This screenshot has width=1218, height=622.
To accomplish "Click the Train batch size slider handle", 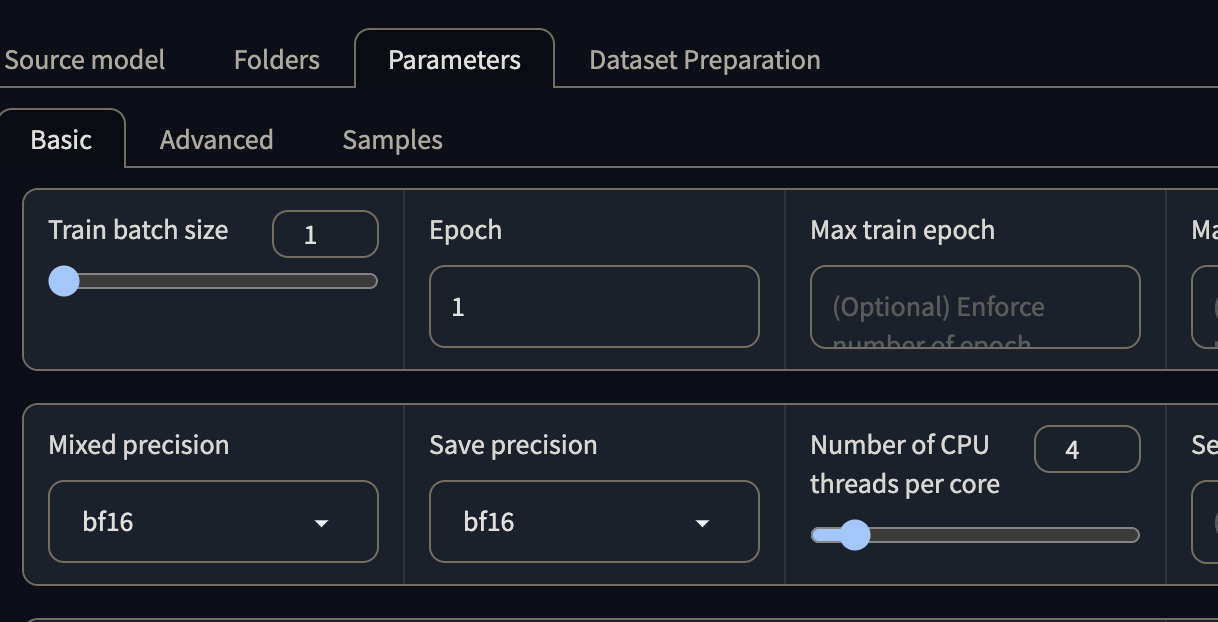I will click(64, 281).
